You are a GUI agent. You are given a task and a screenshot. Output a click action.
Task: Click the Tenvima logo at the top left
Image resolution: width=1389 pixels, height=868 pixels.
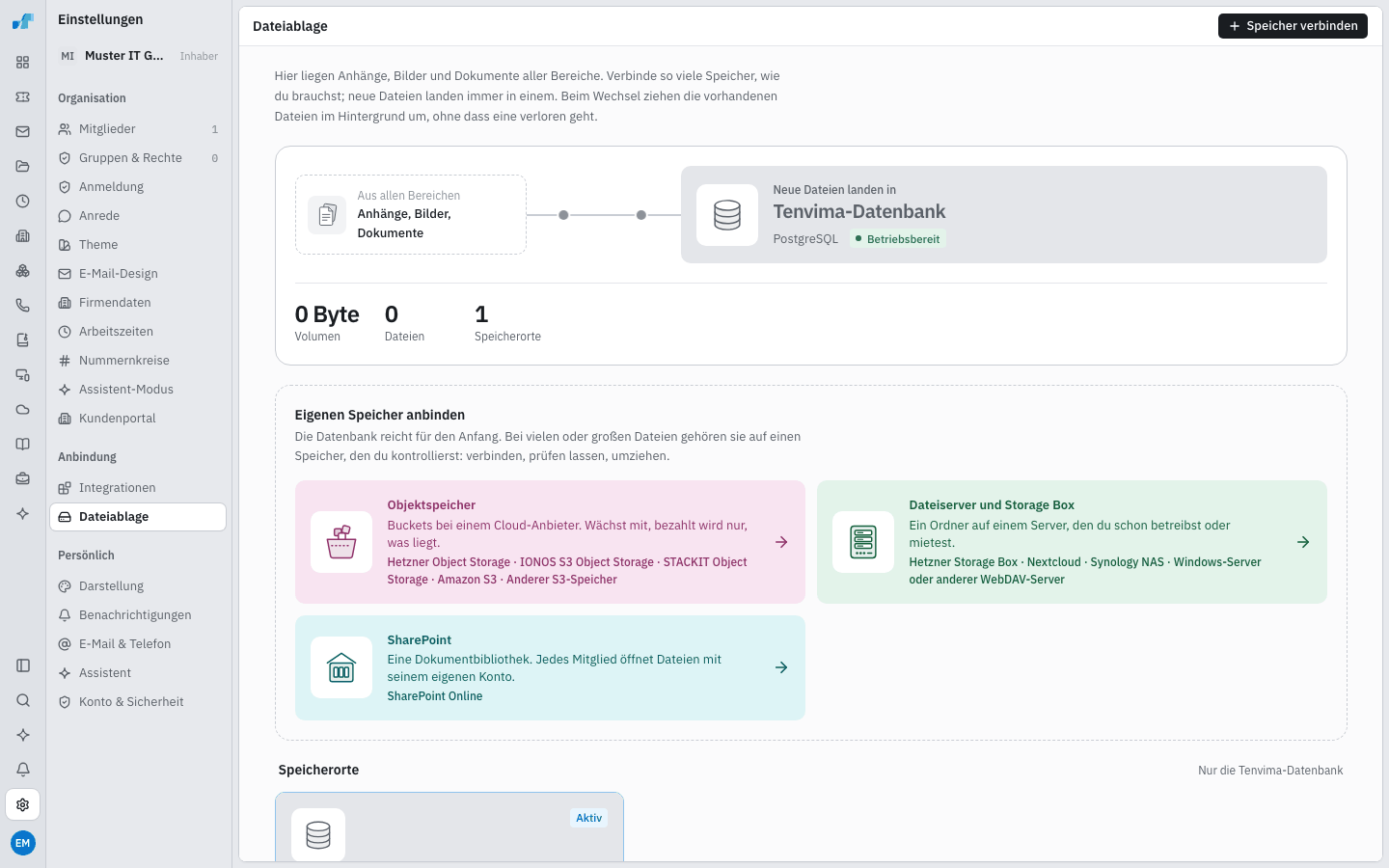(23, 21)
